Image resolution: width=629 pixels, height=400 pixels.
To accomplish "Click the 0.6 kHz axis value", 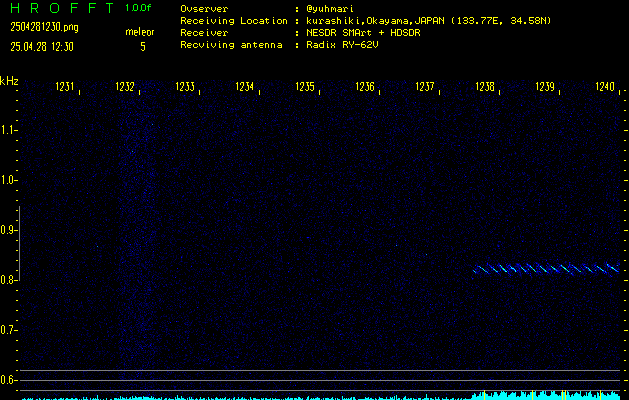I will tap(8, 380).
